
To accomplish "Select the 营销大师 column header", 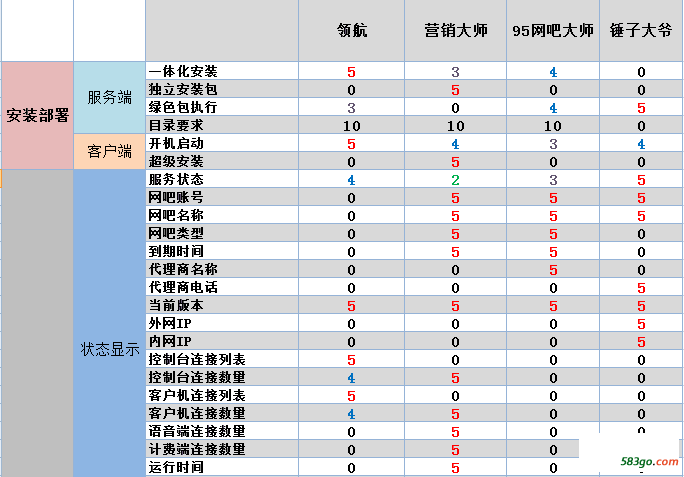I will point(455,31).
